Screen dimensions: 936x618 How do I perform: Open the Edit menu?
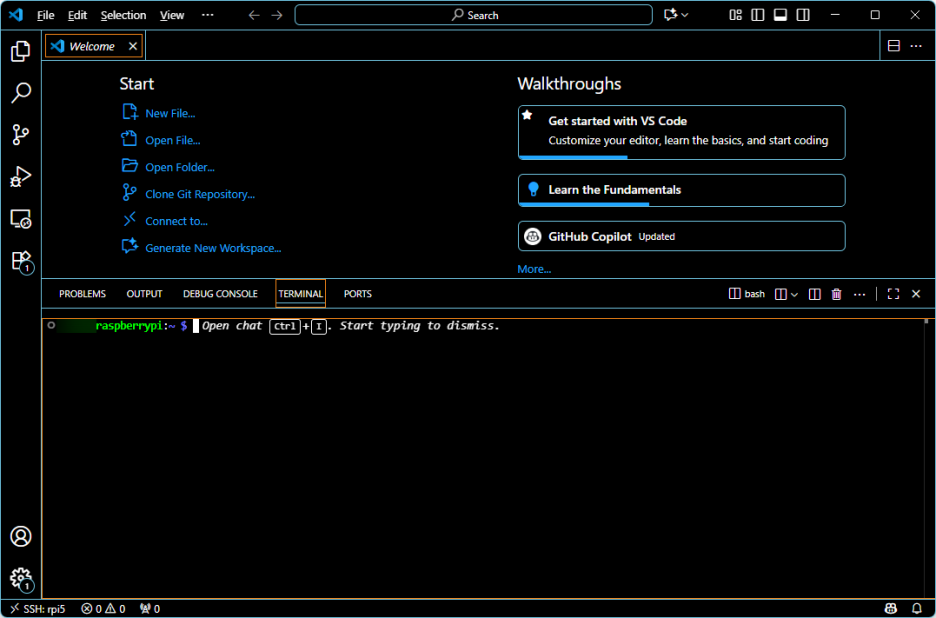[78, 15]
